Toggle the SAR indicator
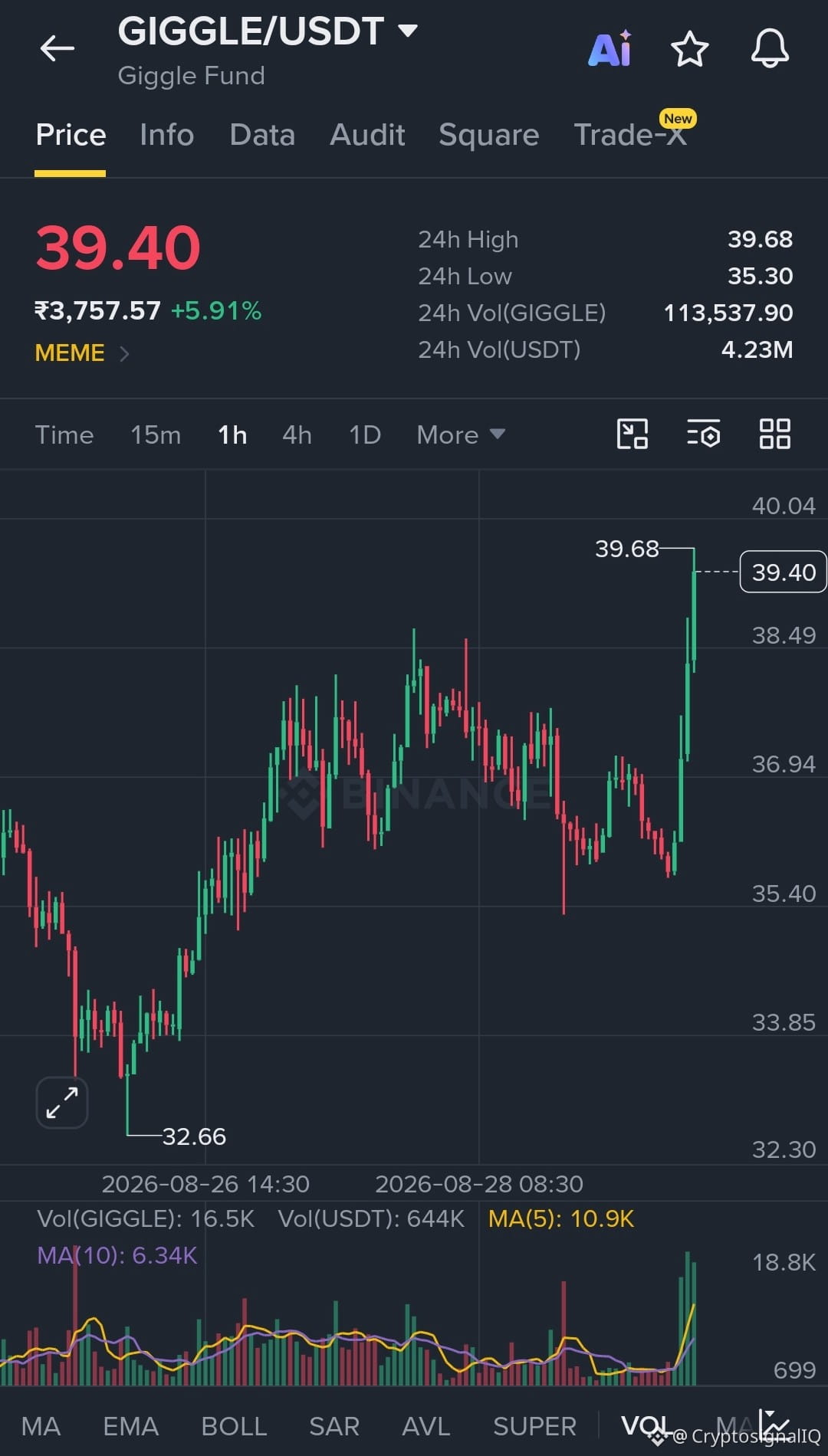 click(x=334, y=1426)
